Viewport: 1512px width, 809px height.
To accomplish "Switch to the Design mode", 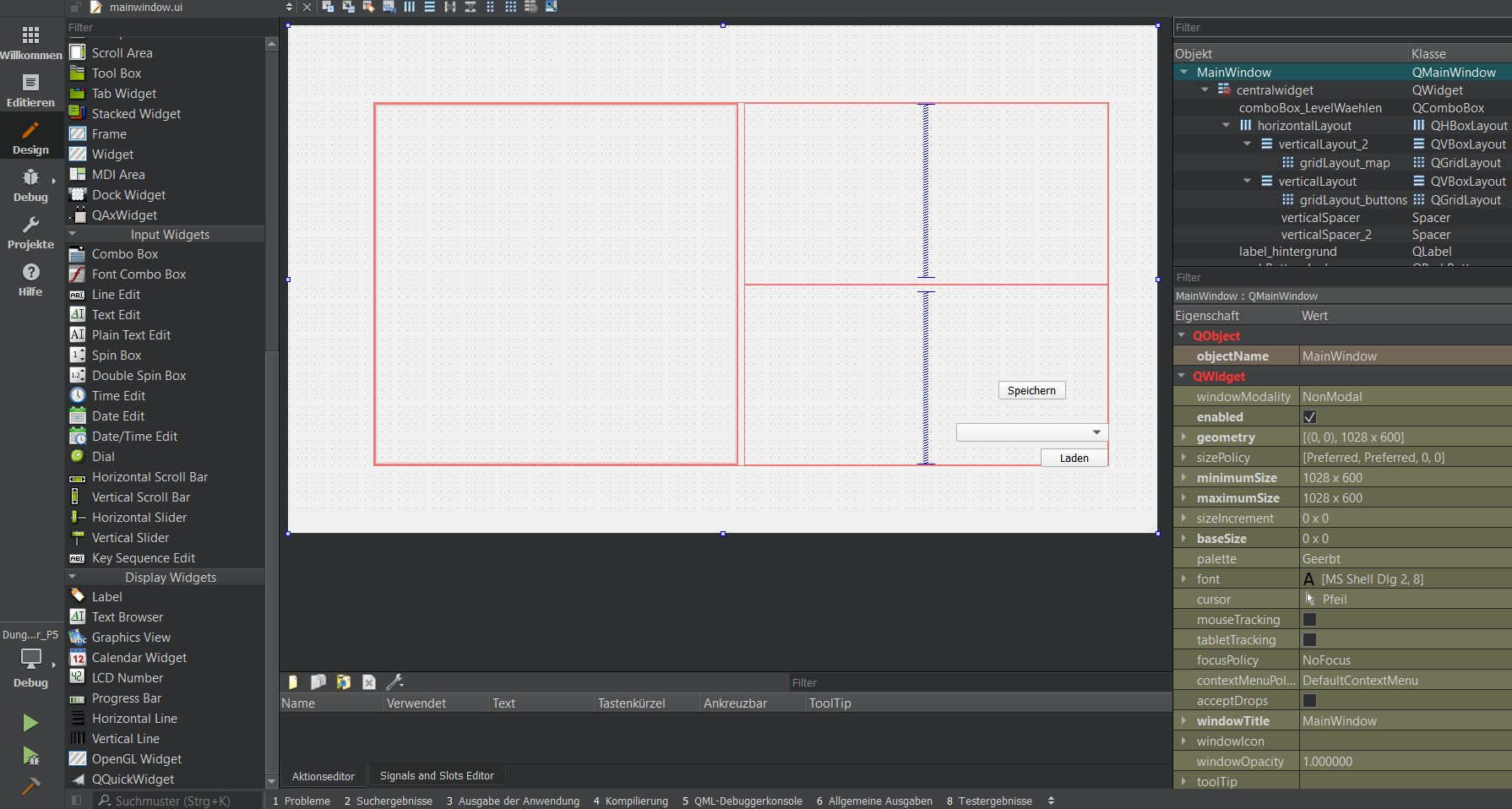I will point(31,137).
